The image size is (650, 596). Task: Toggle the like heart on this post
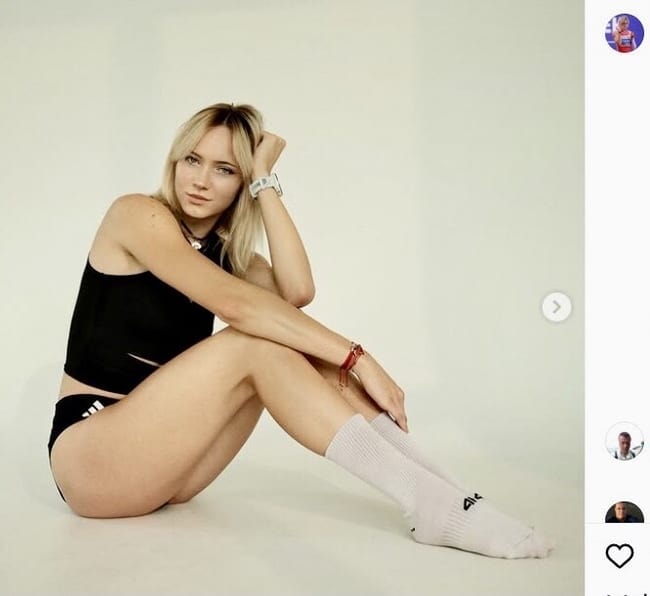coord(620,555)
